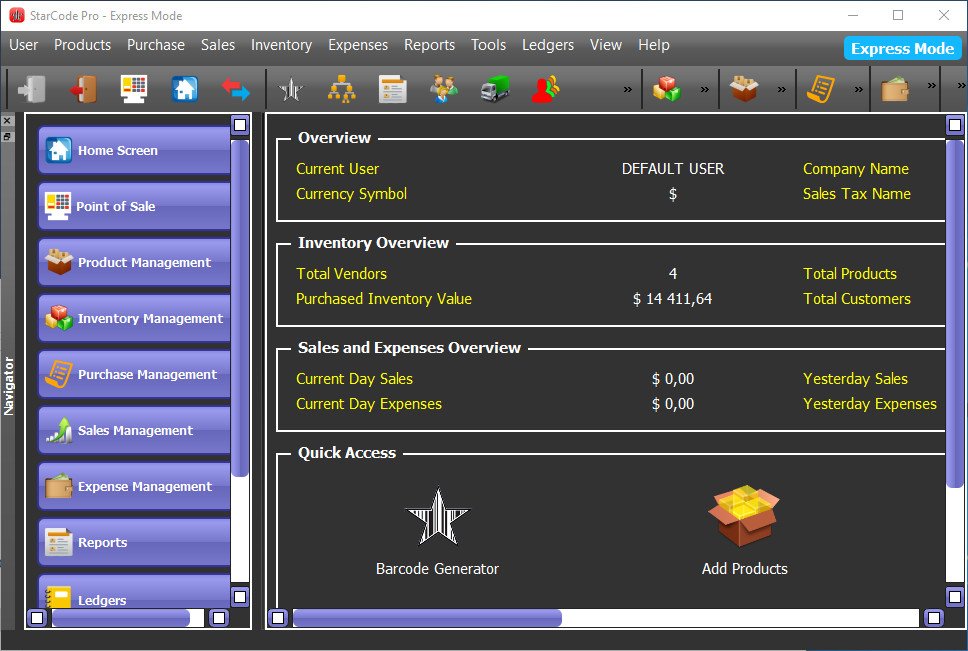Click the green delivery truck toolbar icon
968x651 pixels.
point(495,89)
